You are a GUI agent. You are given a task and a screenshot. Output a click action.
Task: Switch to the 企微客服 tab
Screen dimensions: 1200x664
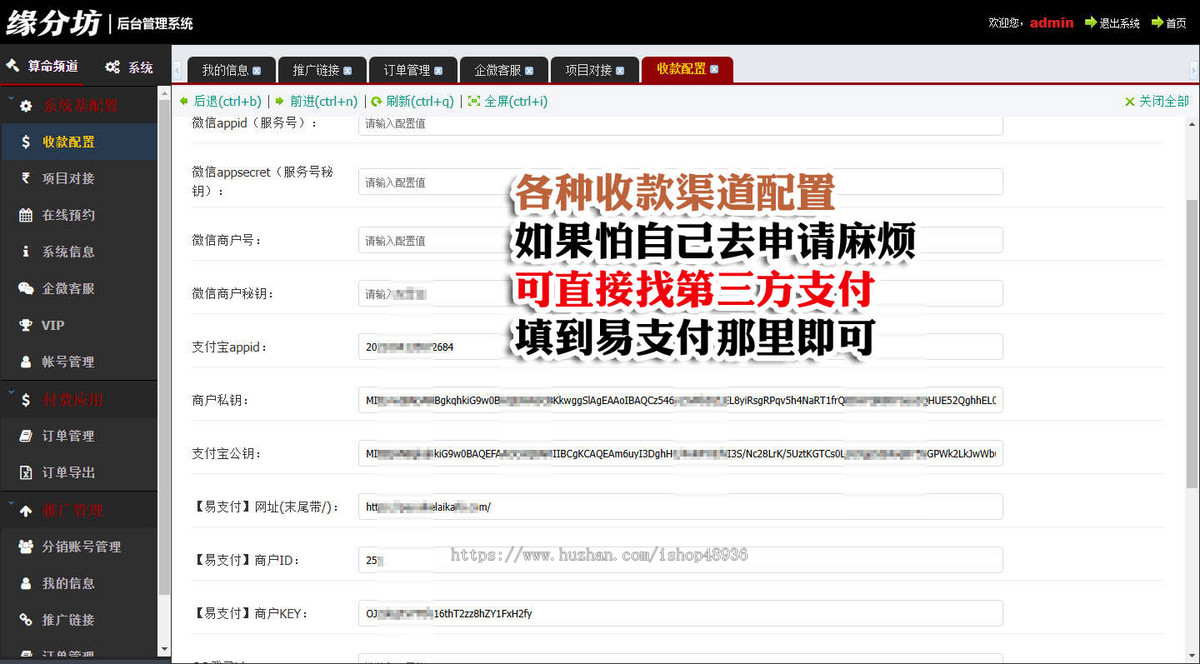pyautogui.click(x=503, y=70)
